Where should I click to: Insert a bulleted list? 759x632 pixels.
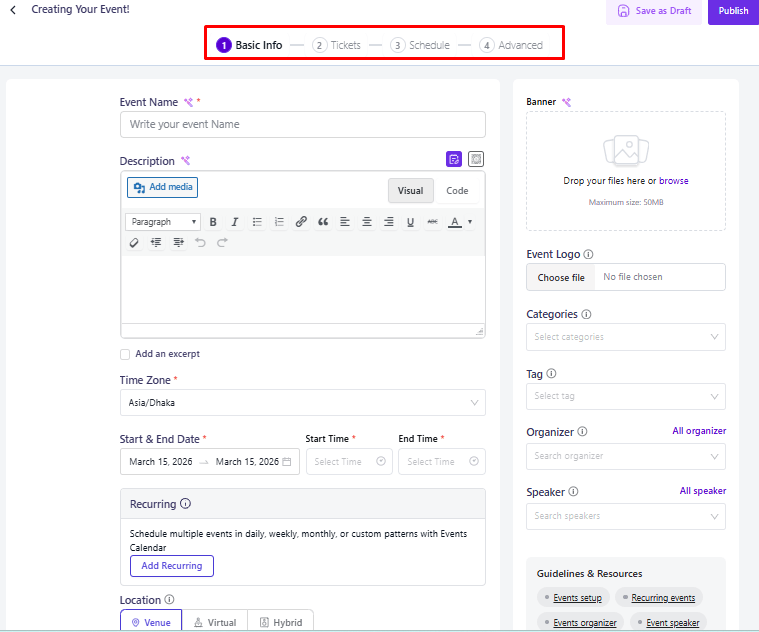click(x=257, y=222)
